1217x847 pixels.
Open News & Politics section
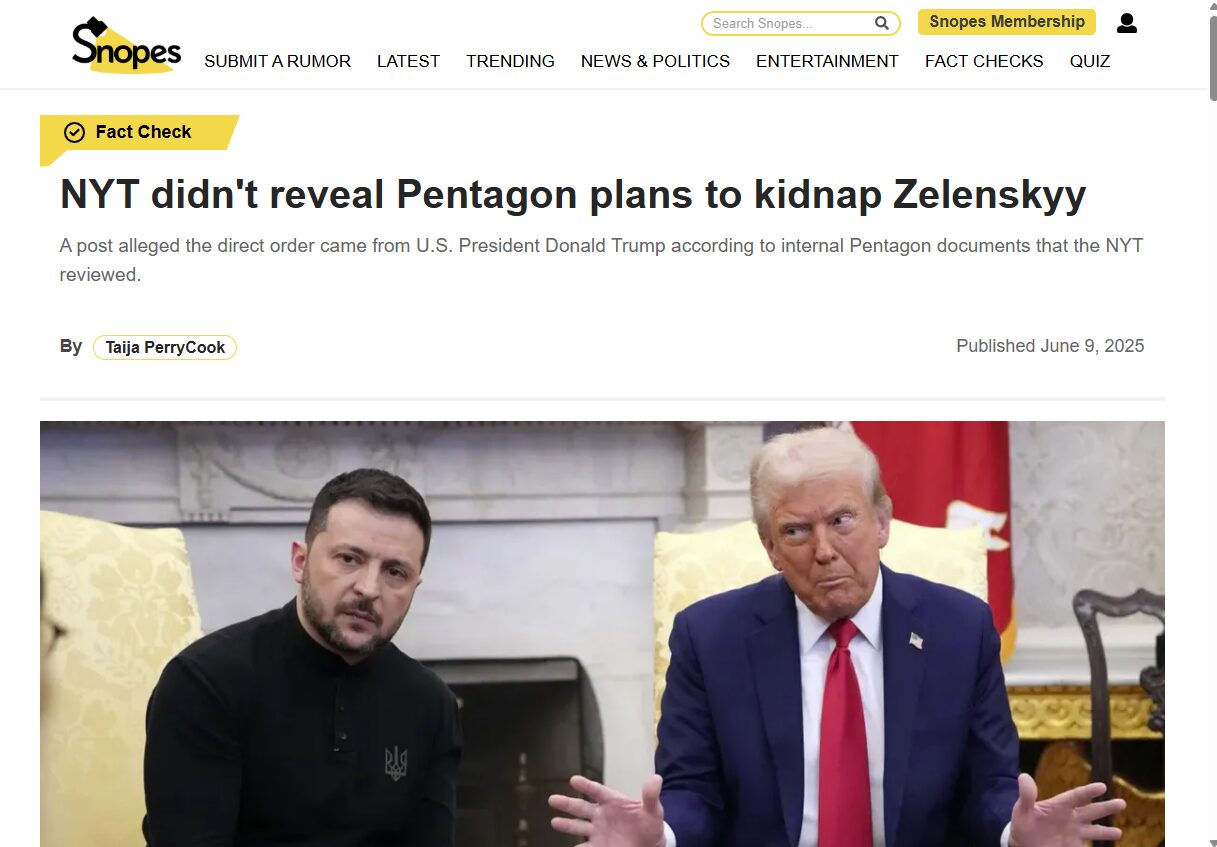pyautogui.click(x=655, y=61)
